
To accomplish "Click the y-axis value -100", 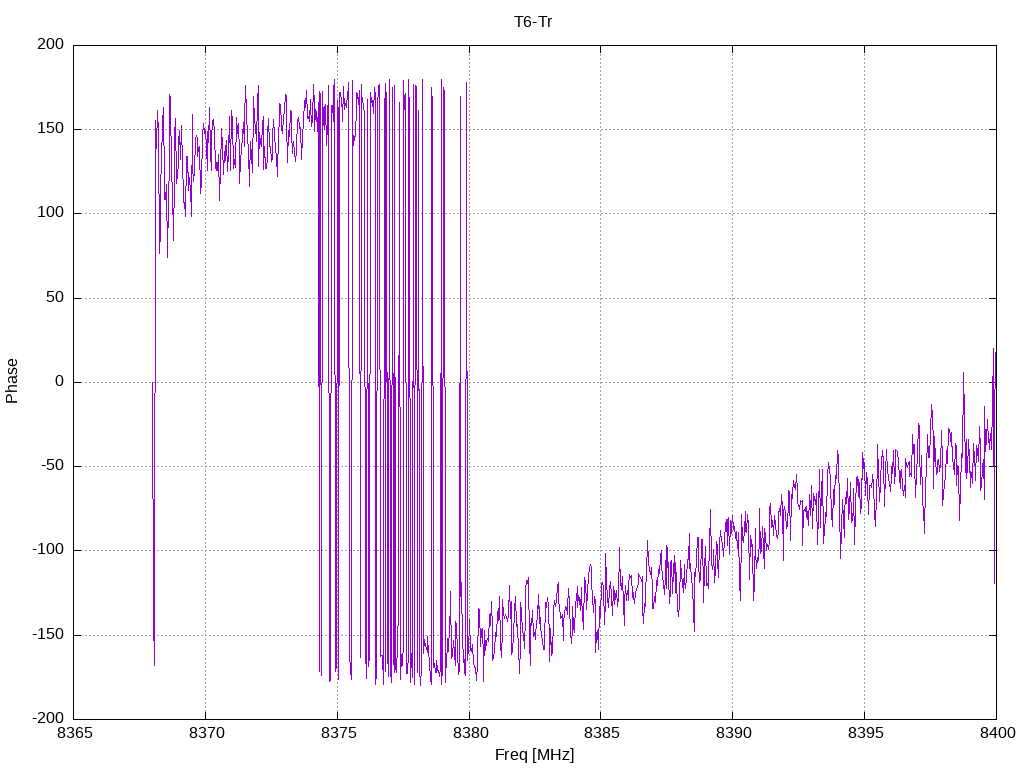I will tap(48, 550).
